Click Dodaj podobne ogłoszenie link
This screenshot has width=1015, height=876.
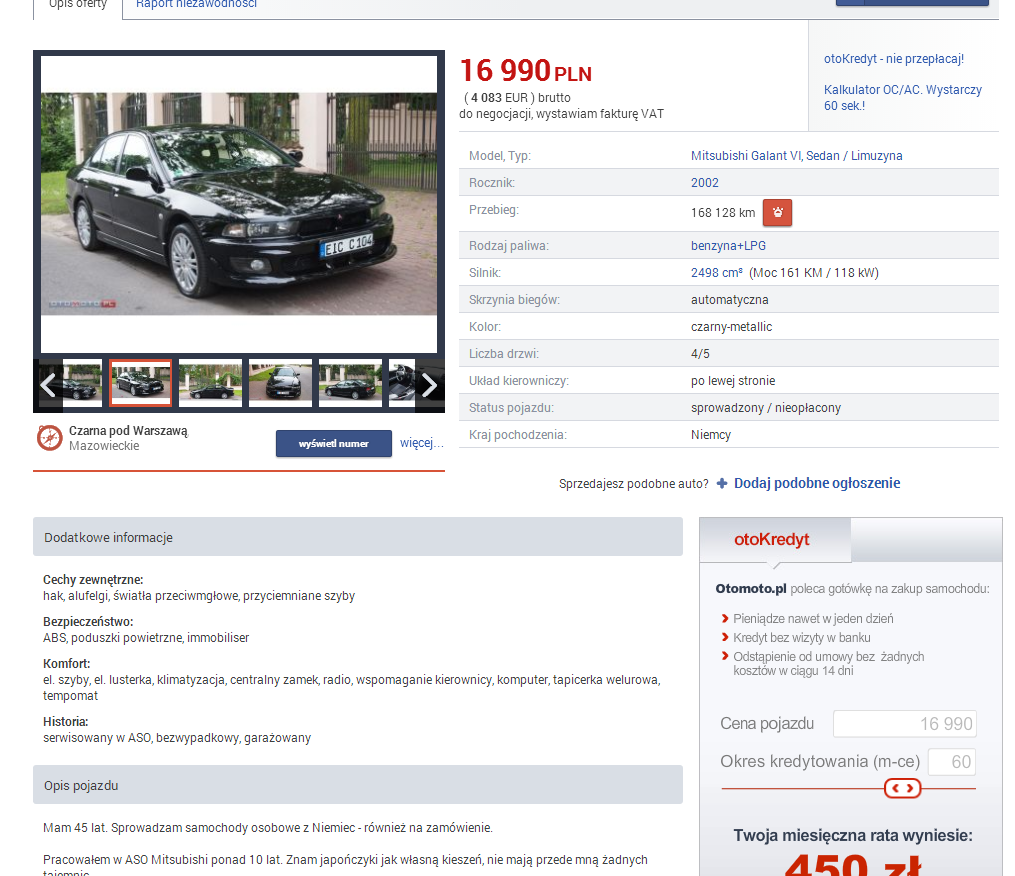point(817,483)
